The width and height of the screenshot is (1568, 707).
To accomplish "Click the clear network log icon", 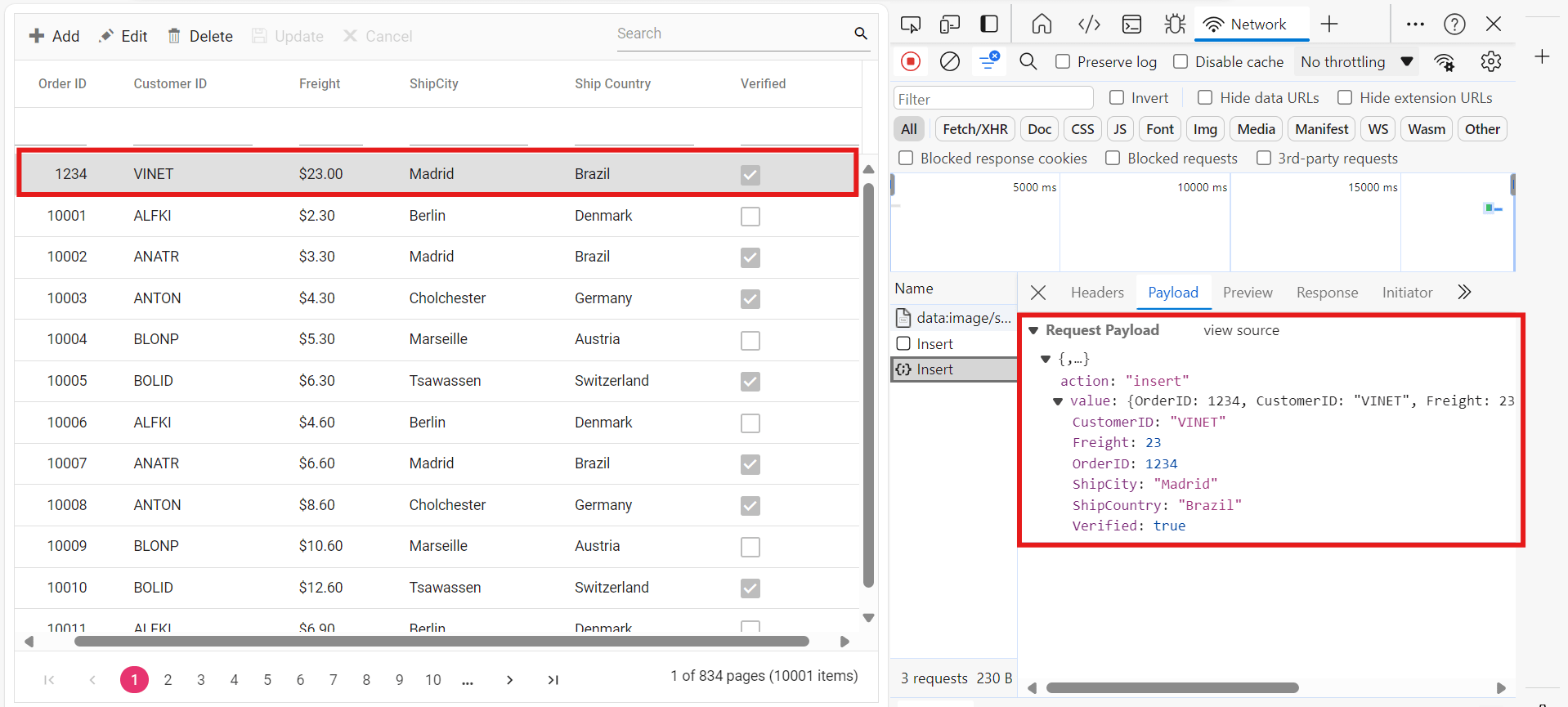I will click(949, 61).
